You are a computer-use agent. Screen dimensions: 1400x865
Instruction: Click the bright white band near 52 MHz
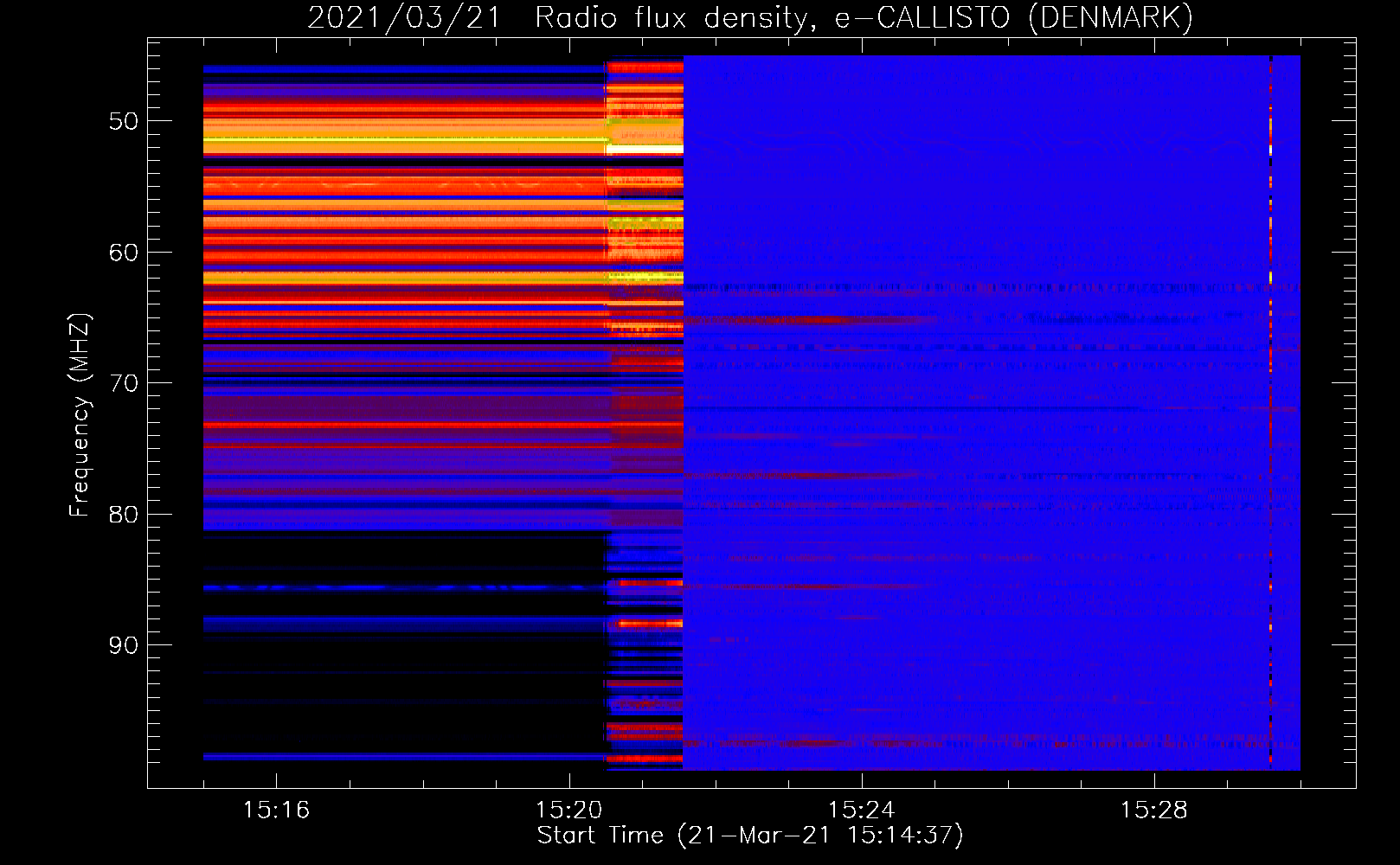[645, 150]
